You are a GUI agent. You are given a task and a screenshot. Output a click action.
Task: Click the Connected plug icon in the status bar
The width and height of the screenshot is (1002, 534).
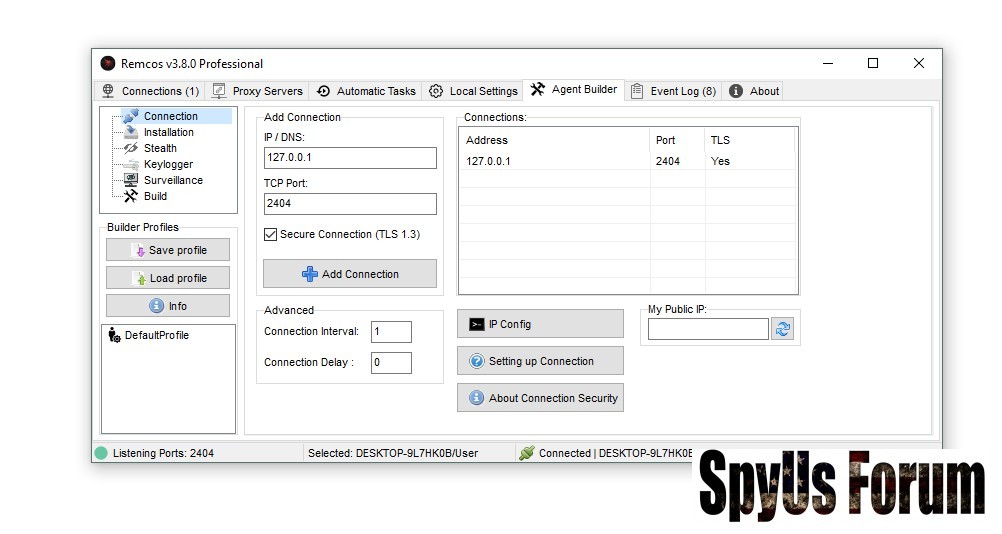526,453
